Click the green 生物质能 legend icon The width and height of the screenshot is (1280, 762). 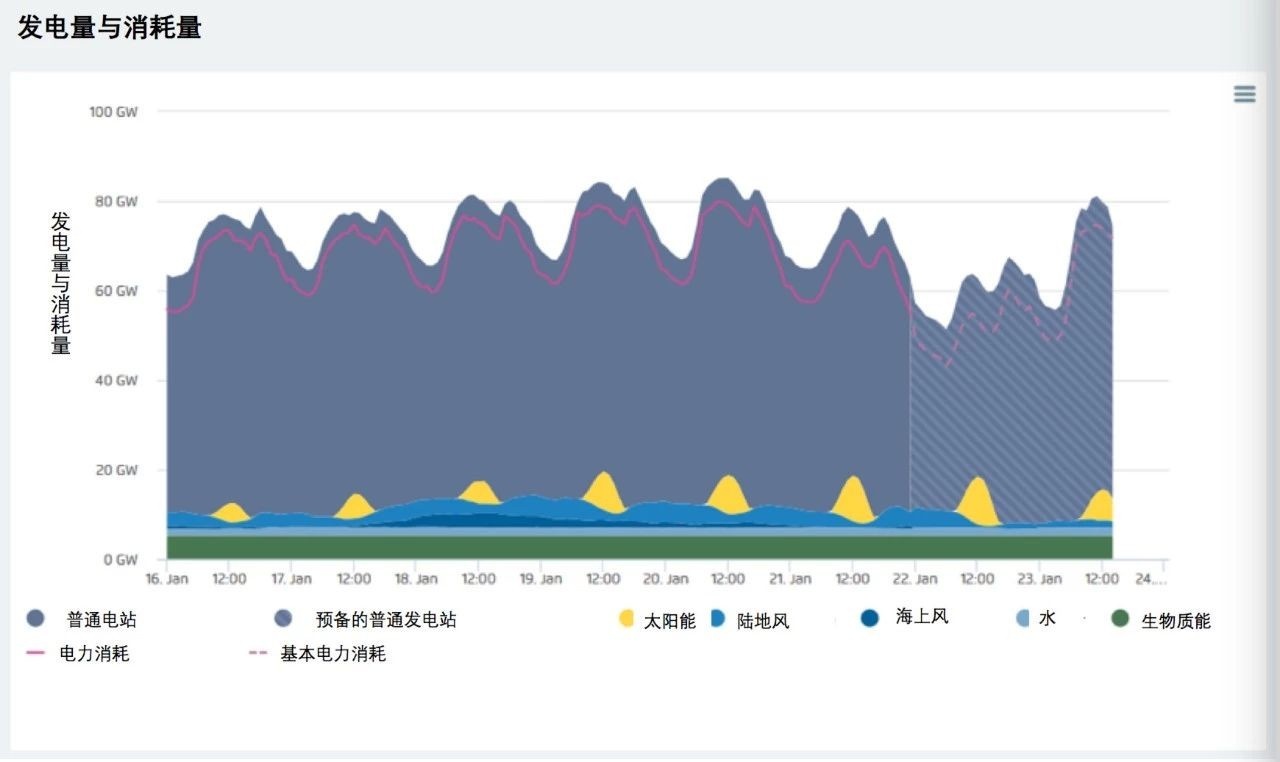[x=1120, y=619]
